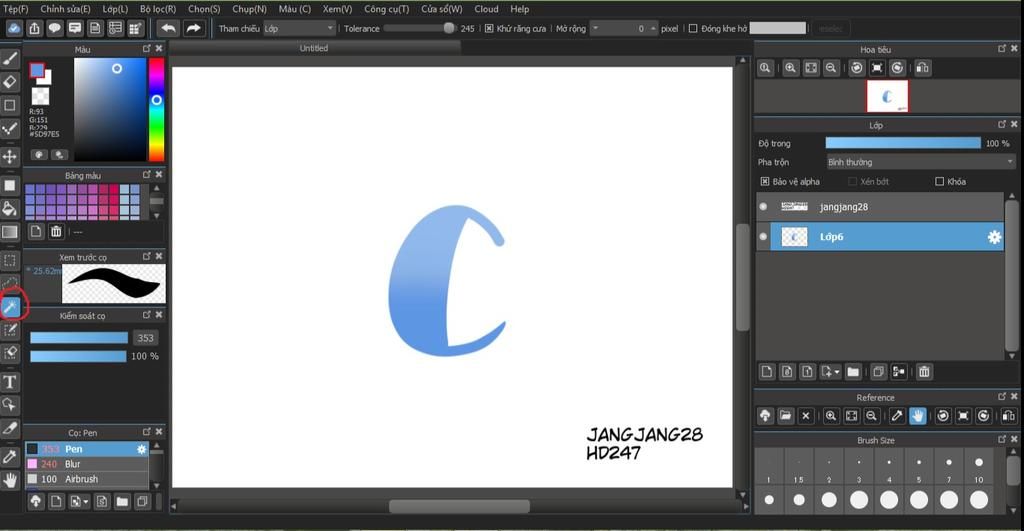Select the Eyedropper tool
This screenshot has height=531, width=1024.
(10, 456)
